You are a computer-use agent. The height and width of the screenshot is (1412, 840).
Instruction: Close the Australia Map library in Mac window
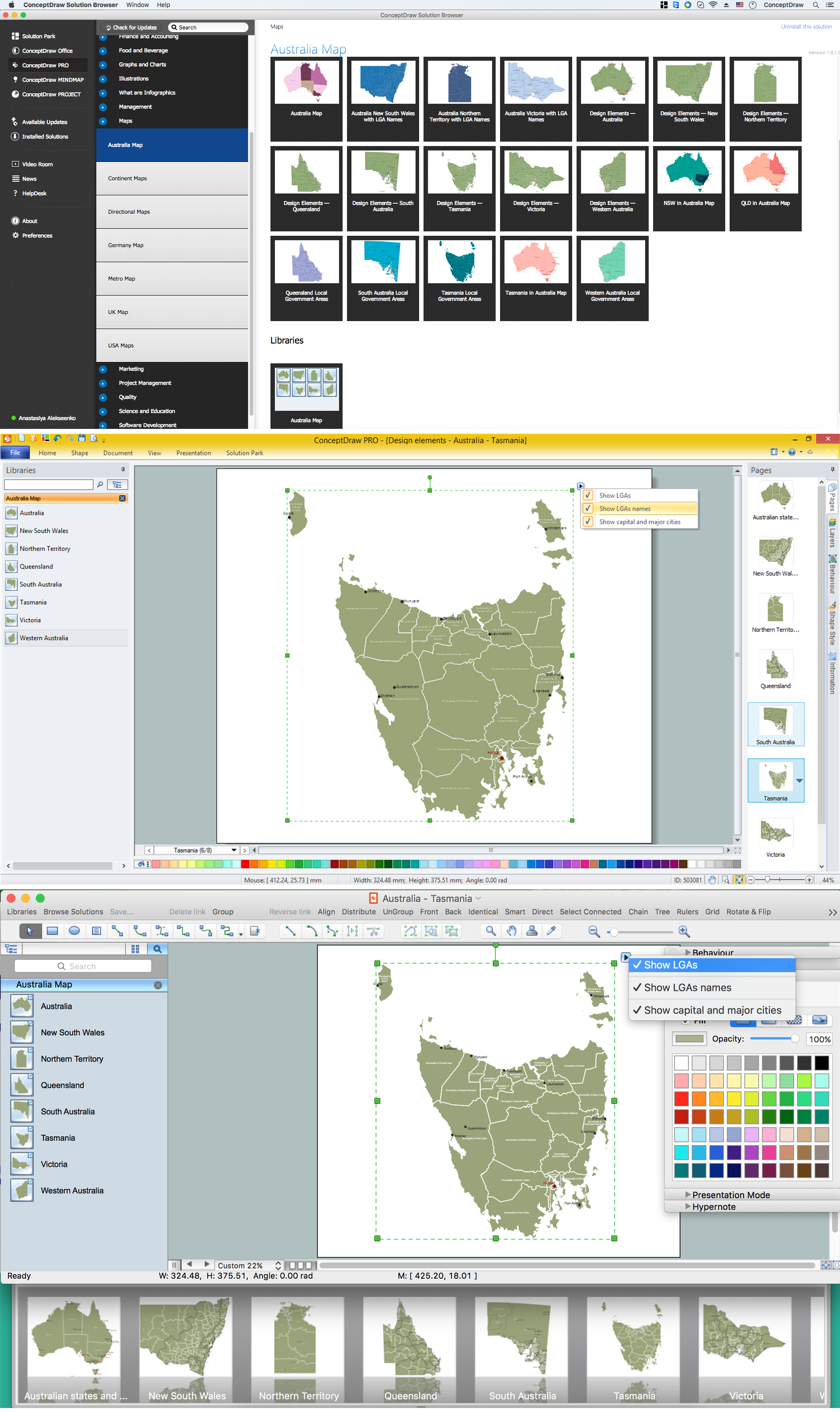(x=158, y=985)
